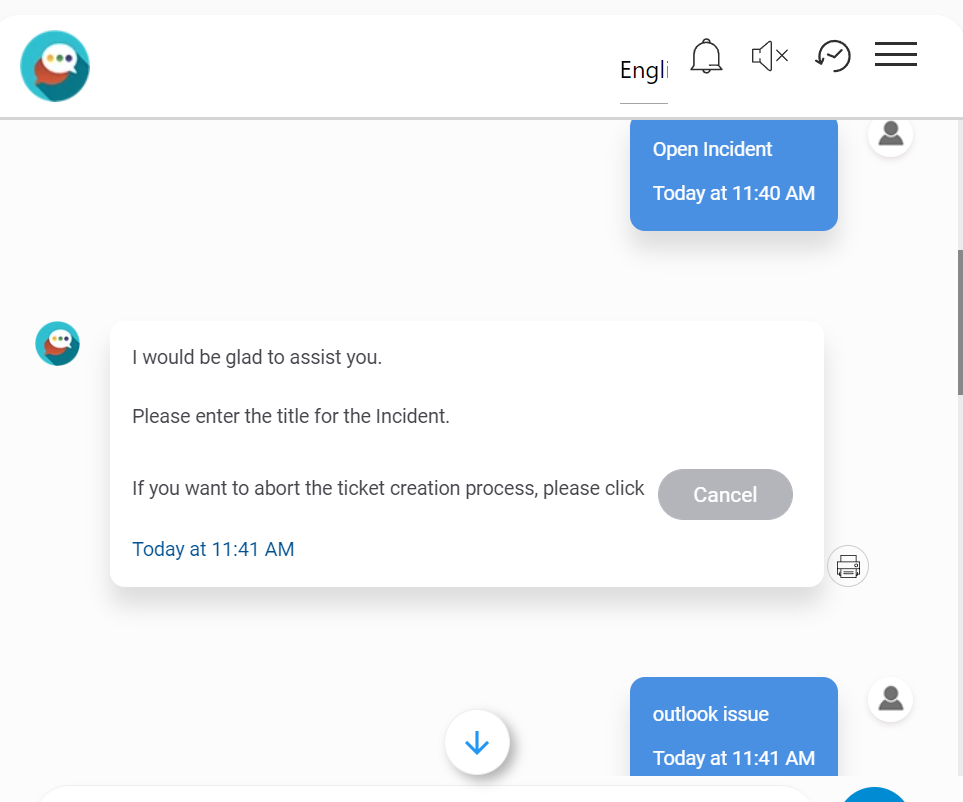Click the blue send button
This screenshot has height=802, width=963.
pyautogui.click(x=875, y=795)
